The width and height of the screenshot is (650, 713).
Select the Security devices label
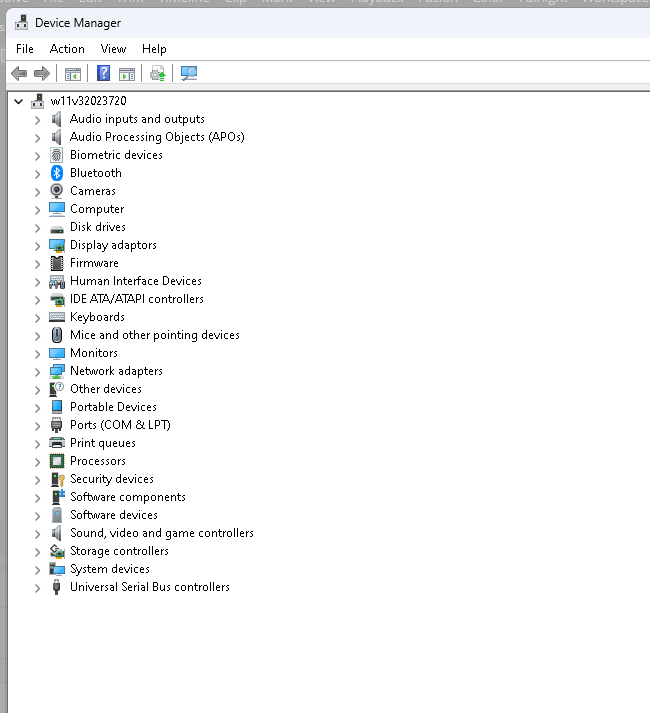[112, 479]
